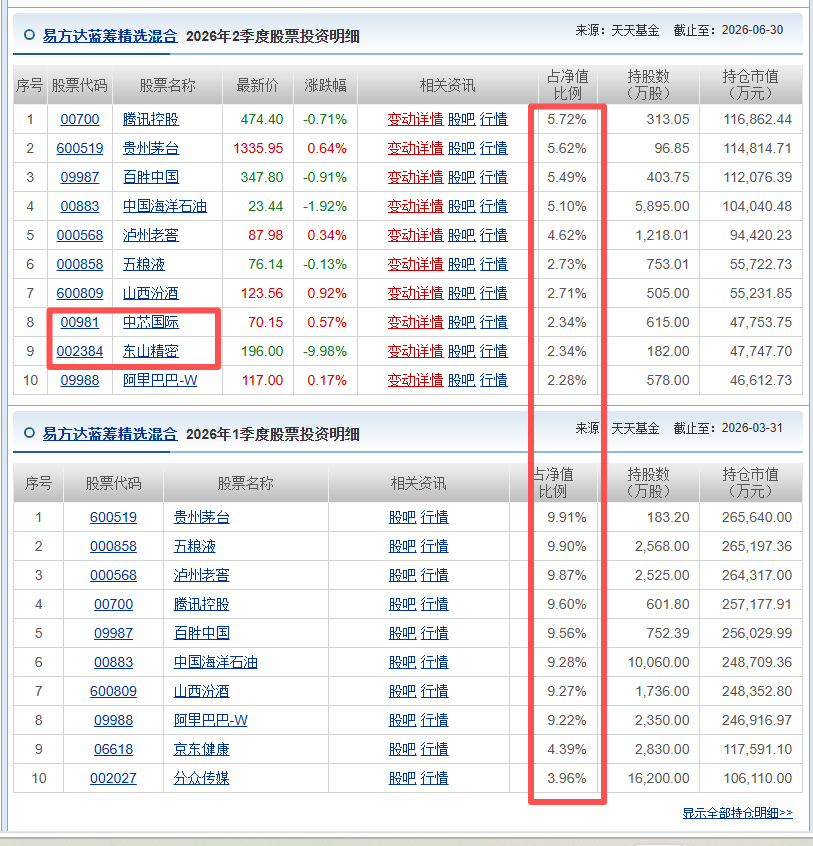Open 行情 for the Q1 五粮液 row

pyautogui.click(x=434, y=547)
